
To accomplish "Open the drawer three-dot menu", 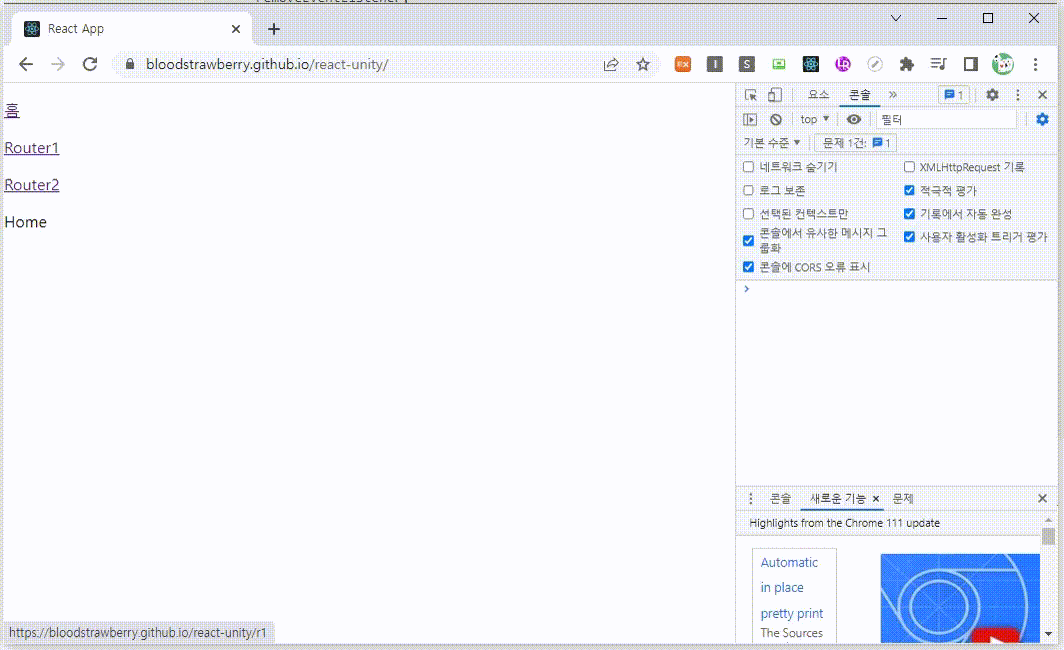I will 750,499.
